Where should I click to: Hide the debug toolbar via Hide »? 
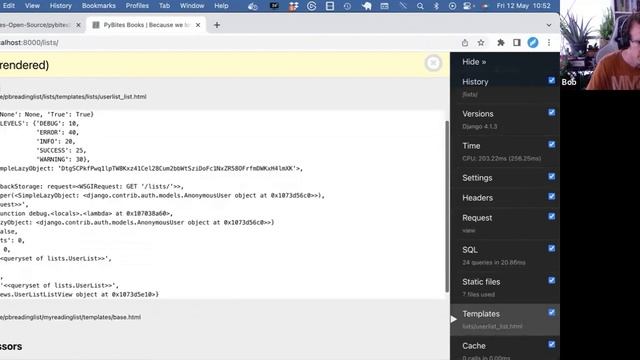pos(474,62)
